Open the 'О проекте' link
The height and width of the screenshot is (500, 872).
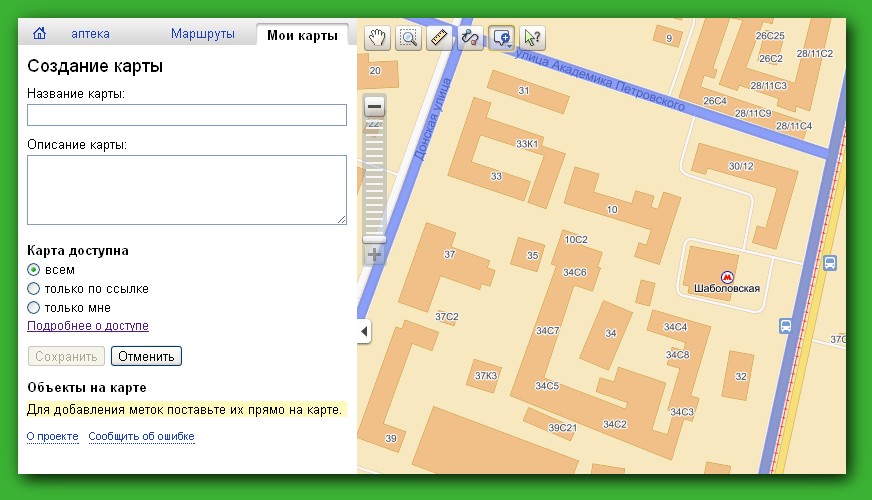(x=52, y=437)
